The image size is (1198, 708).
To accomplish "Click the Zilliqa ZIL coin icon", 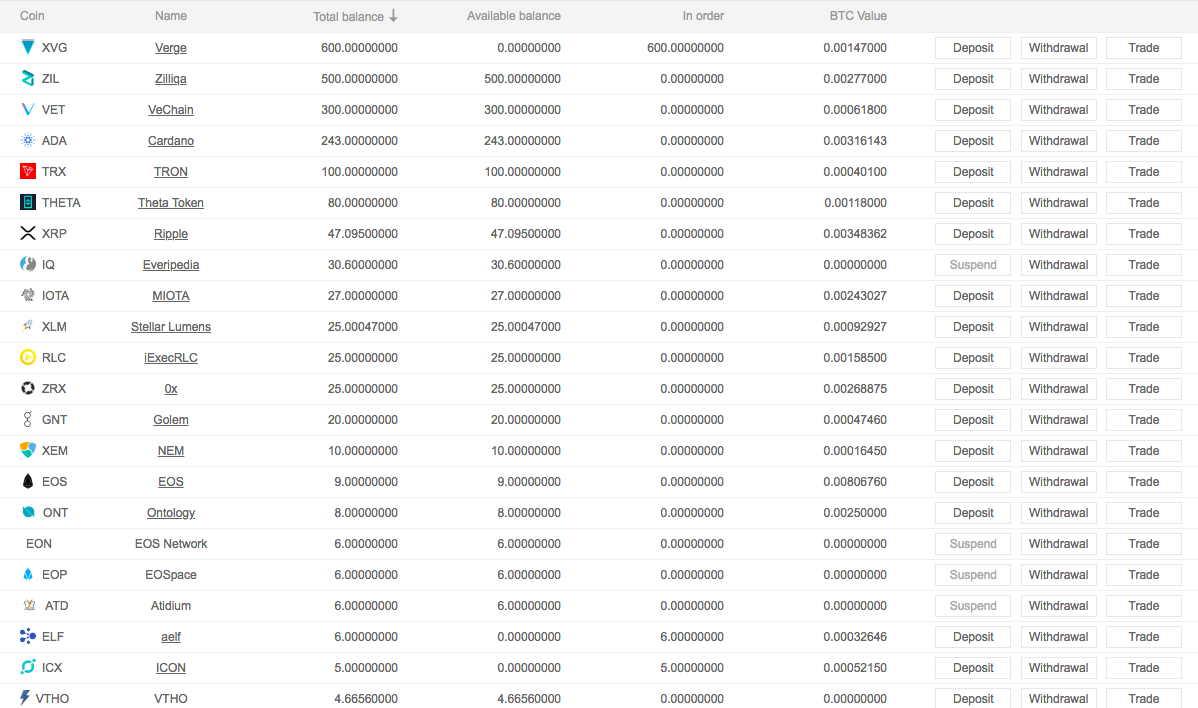I will pyautogui.click(x=28, y=78).
